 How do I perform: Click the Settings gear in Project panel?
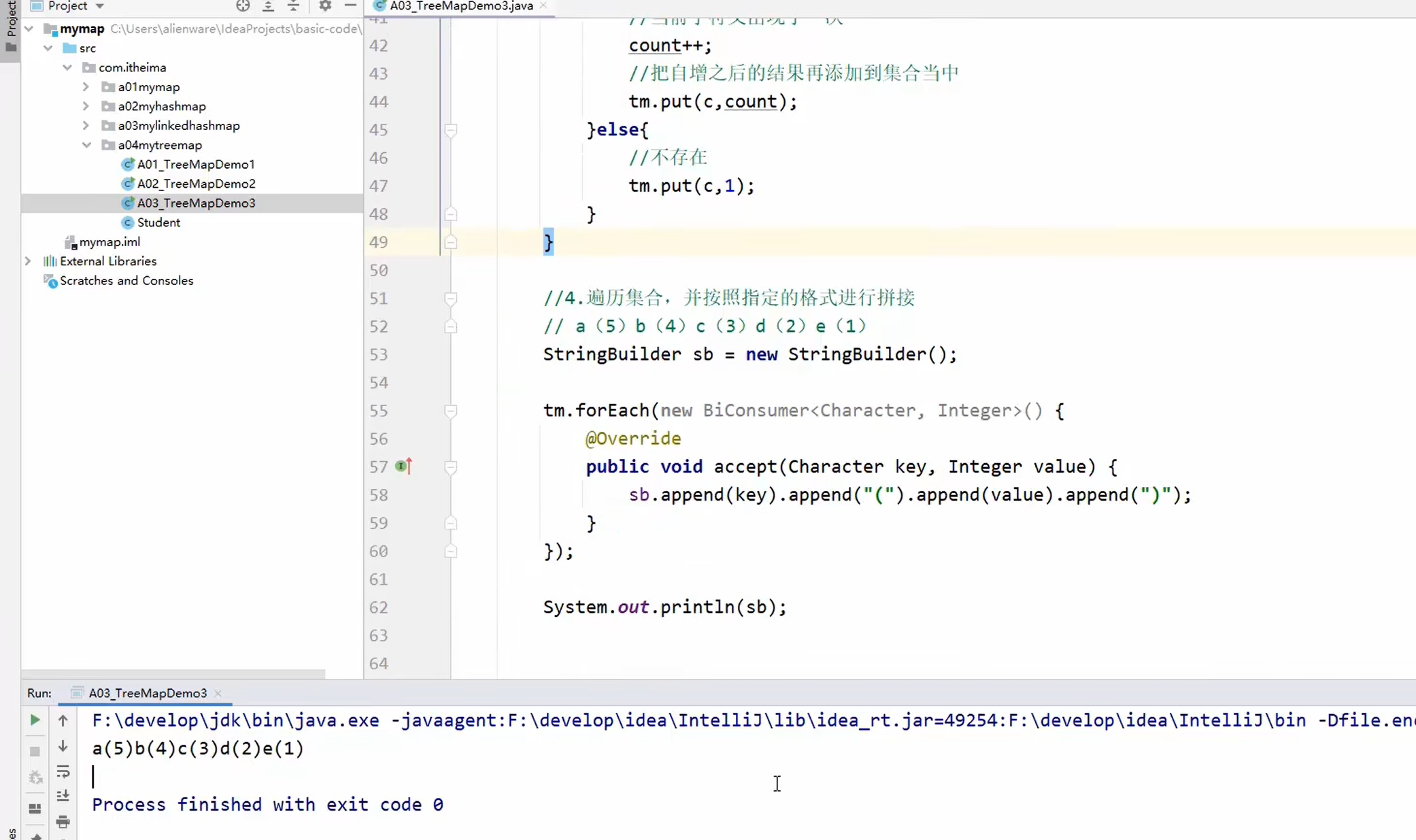[x=324, y=5]
